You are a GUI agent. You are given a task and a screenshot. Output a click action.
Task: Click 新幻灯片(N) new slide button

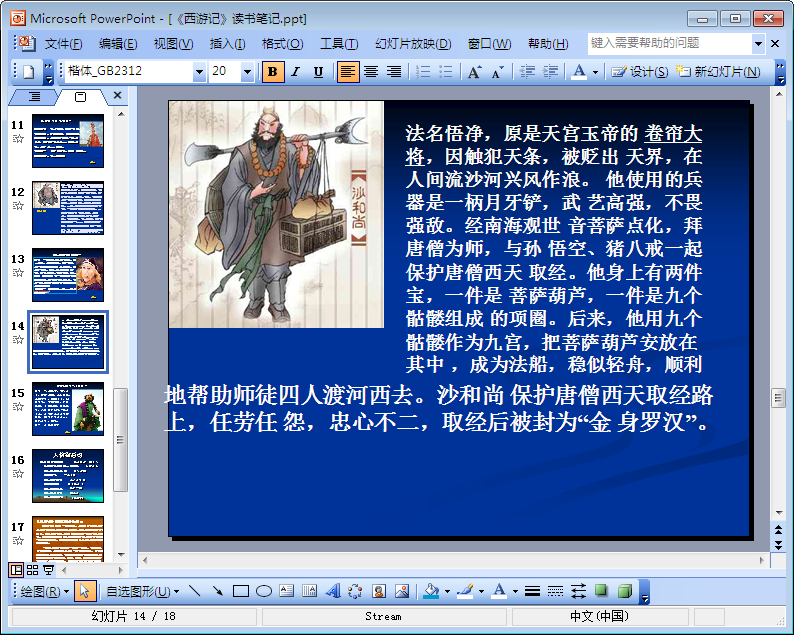(x=718, y=72)
